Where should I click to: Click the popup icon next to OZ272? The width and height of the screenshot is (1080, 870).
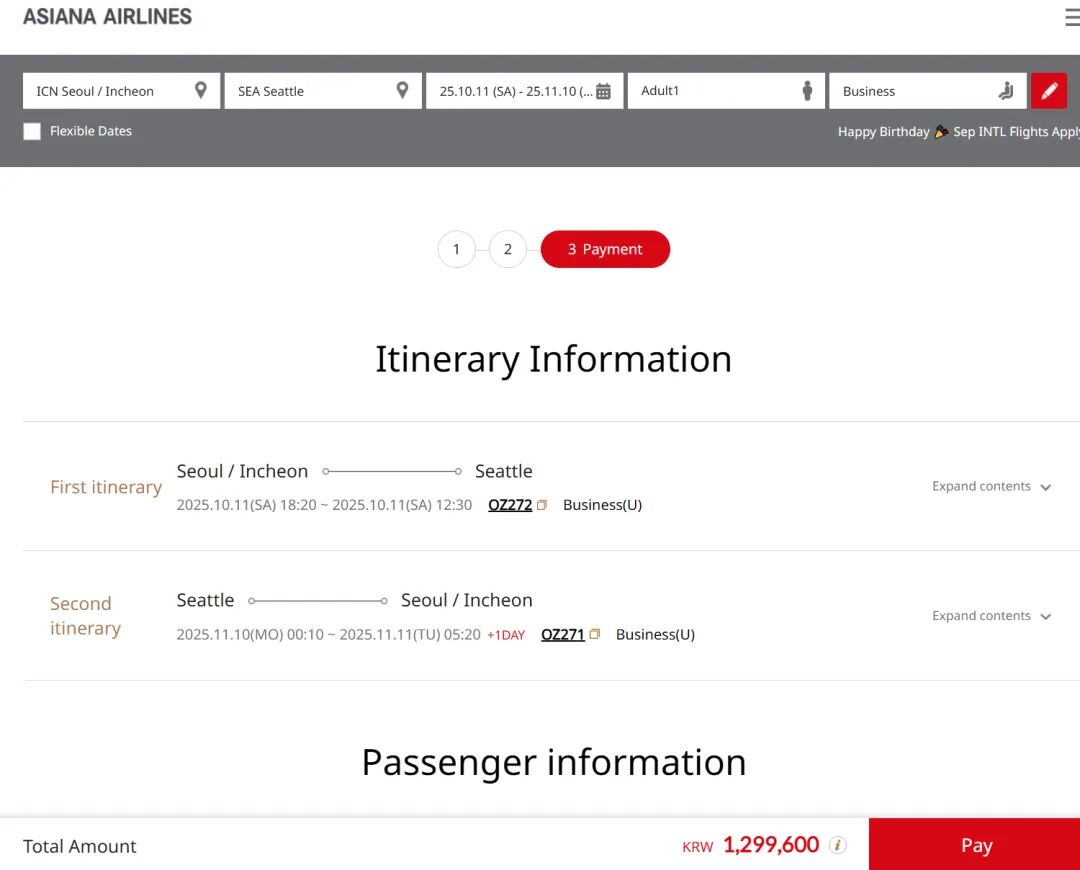(542, 505)
